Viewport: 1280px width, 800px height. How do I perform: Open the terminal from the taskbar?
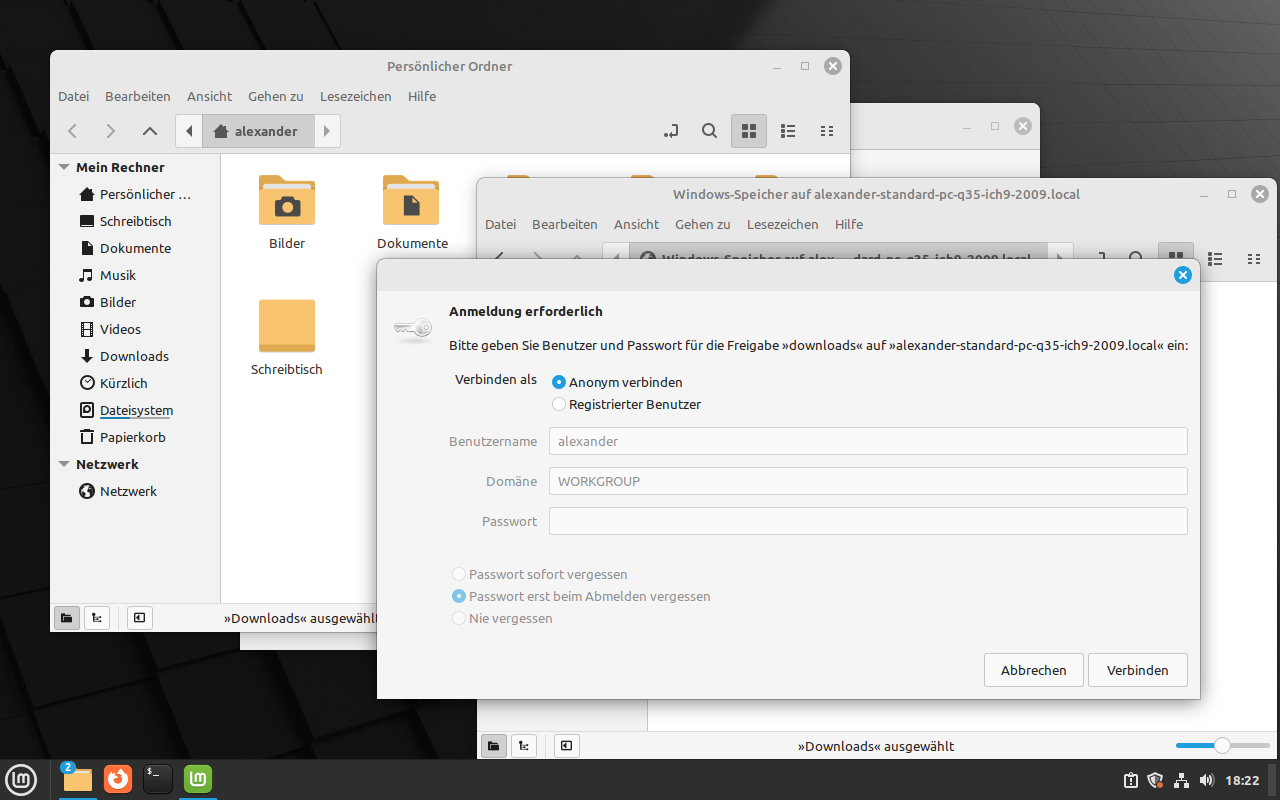(x=158, y=779)
